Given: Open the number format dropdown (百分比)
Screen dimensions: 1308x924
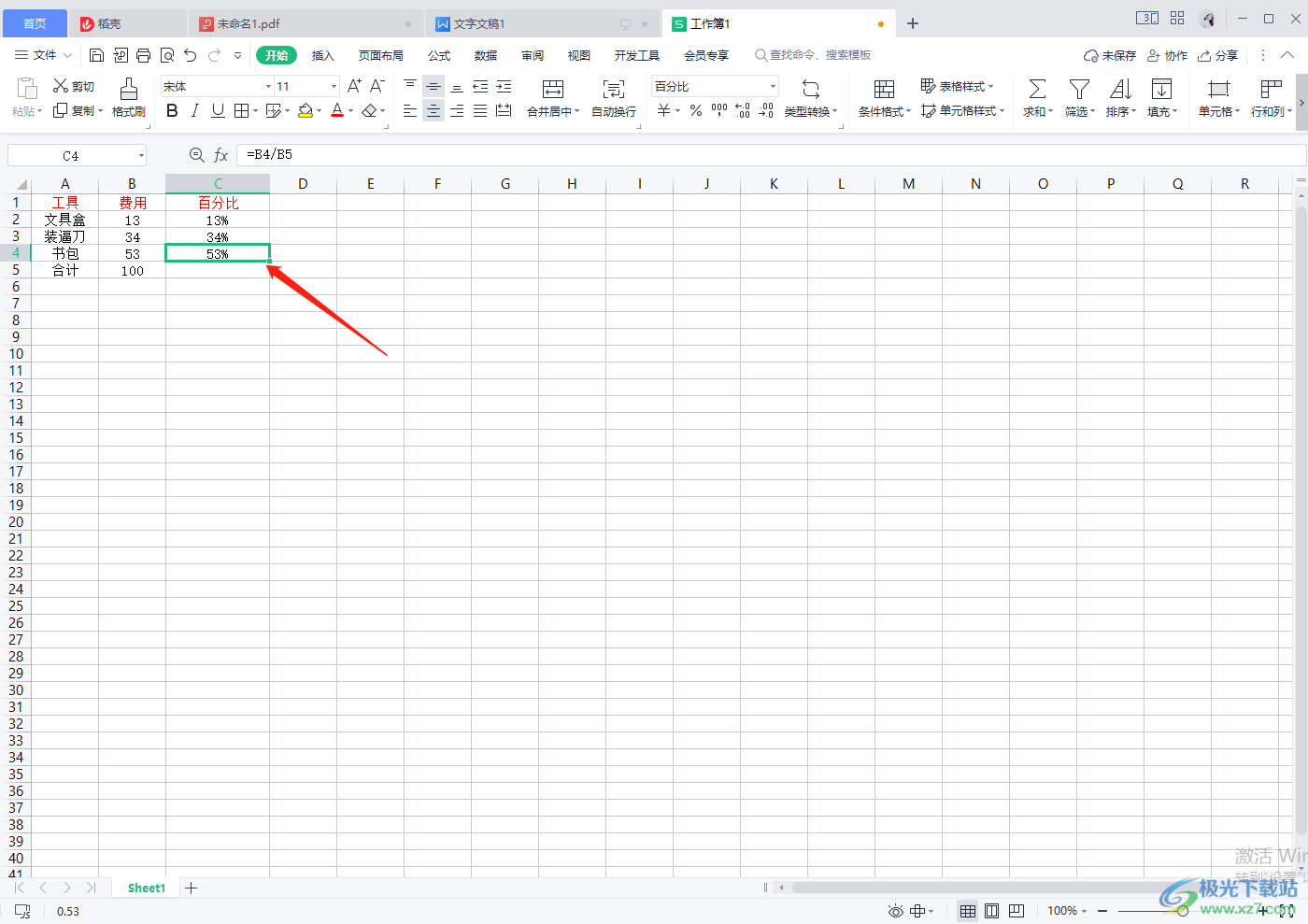Looking at the screenshot, I should click(773, 86).
